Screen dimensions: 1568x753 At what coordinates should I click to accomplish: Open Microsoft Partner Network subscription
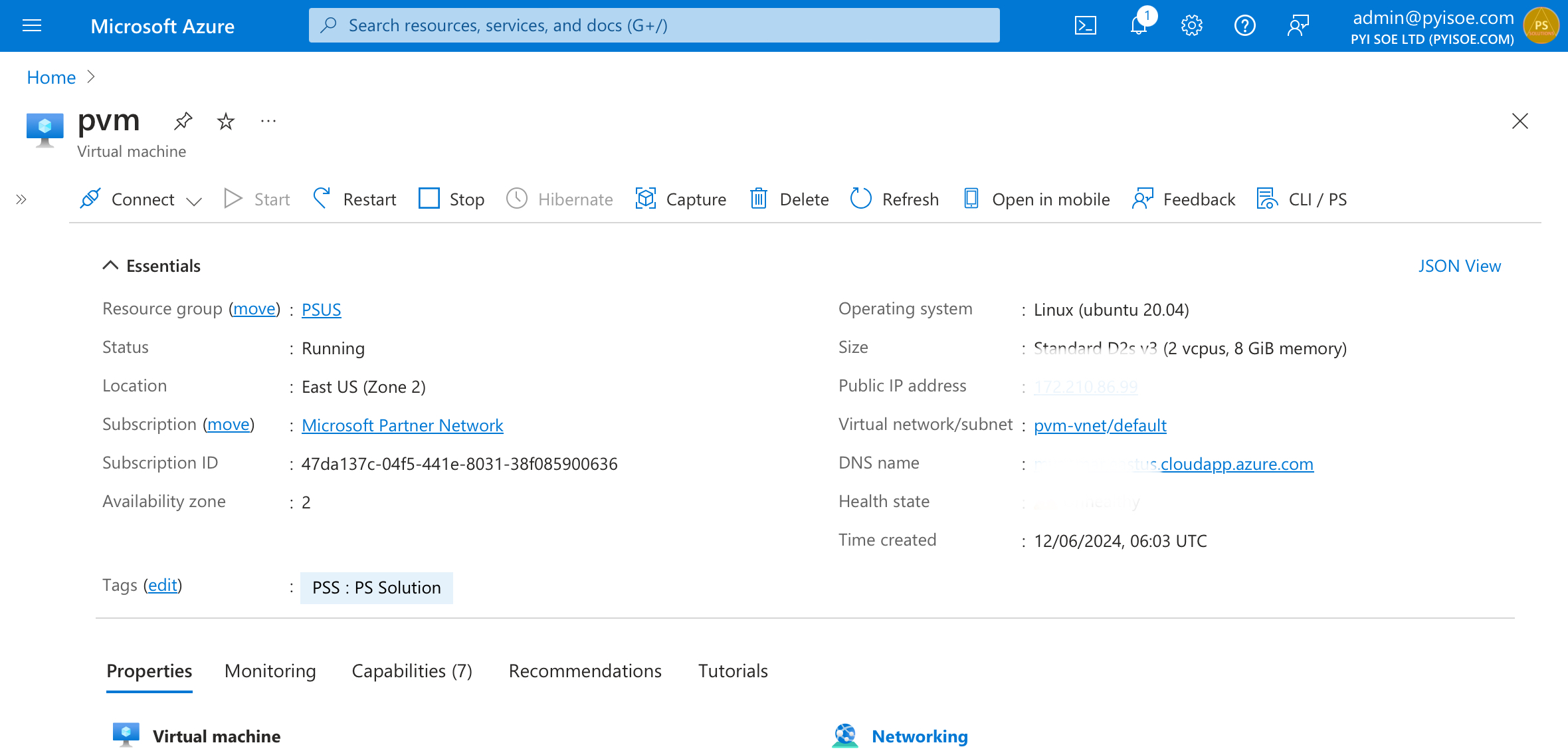click(x=403, y=425)
